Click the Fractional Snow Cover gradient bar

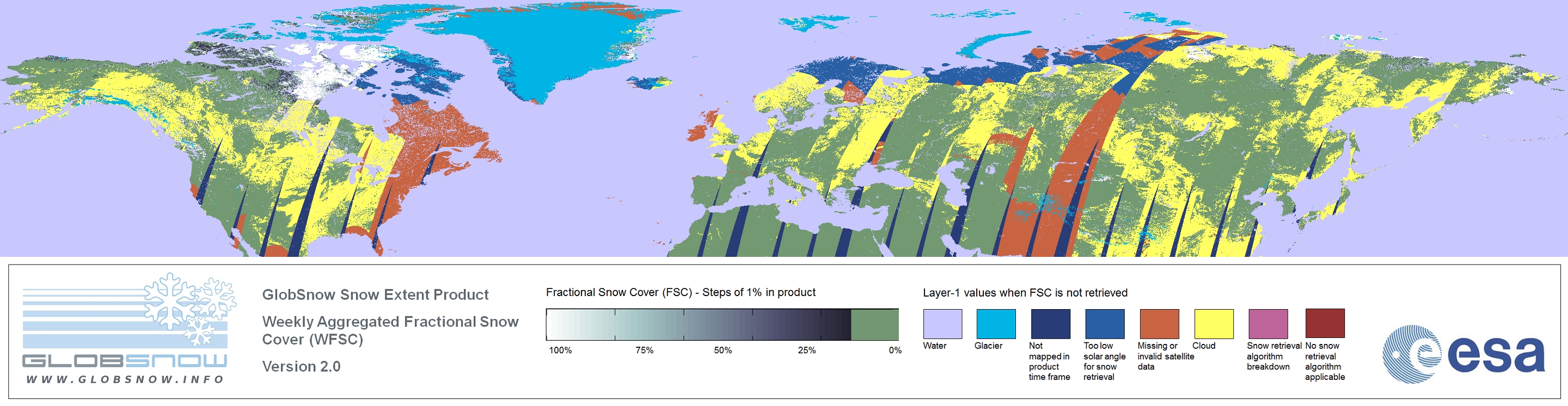tap(722, 324)
